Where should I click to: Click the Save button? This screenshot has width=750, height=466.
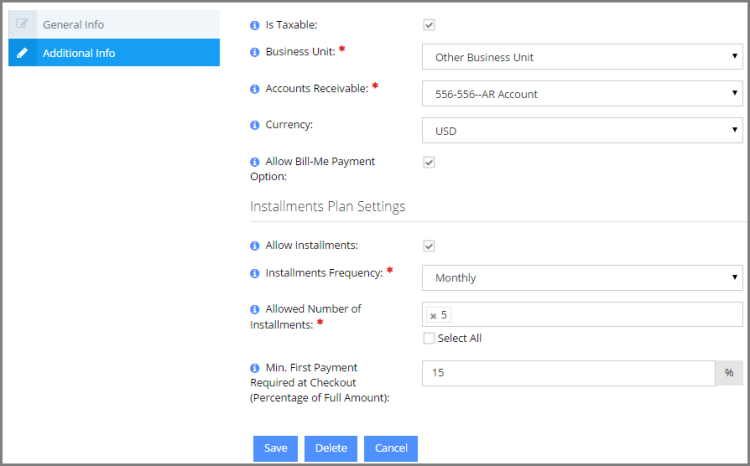[x=276, y=448]
